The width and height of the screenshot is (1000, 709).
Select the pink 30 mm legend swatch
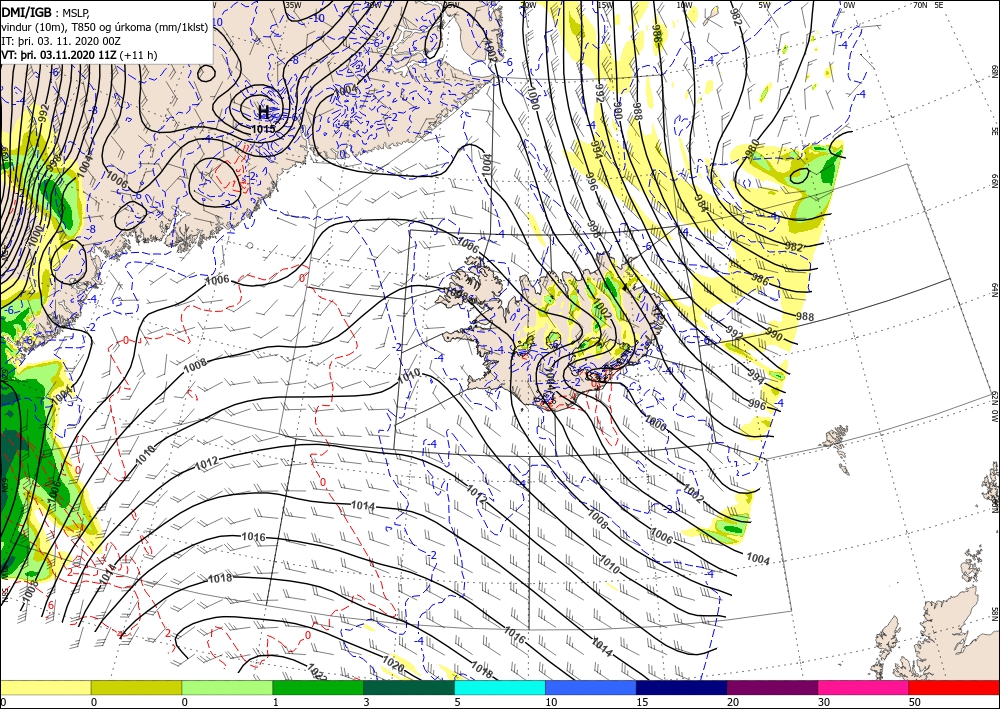[x=864, y=687]
